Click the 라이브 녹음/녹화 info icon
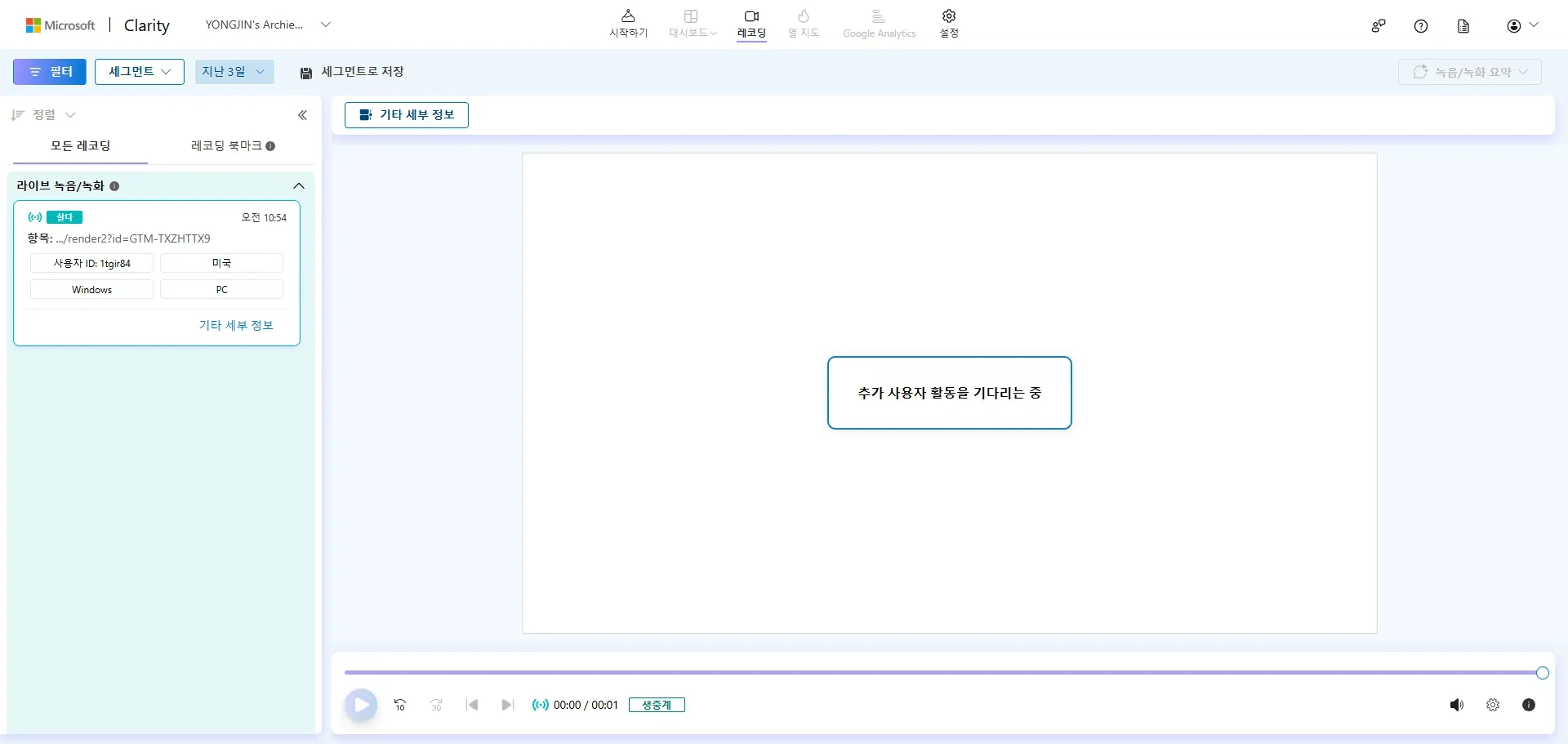Viewport: 1568px width, 744px height. tap(114, 186)
